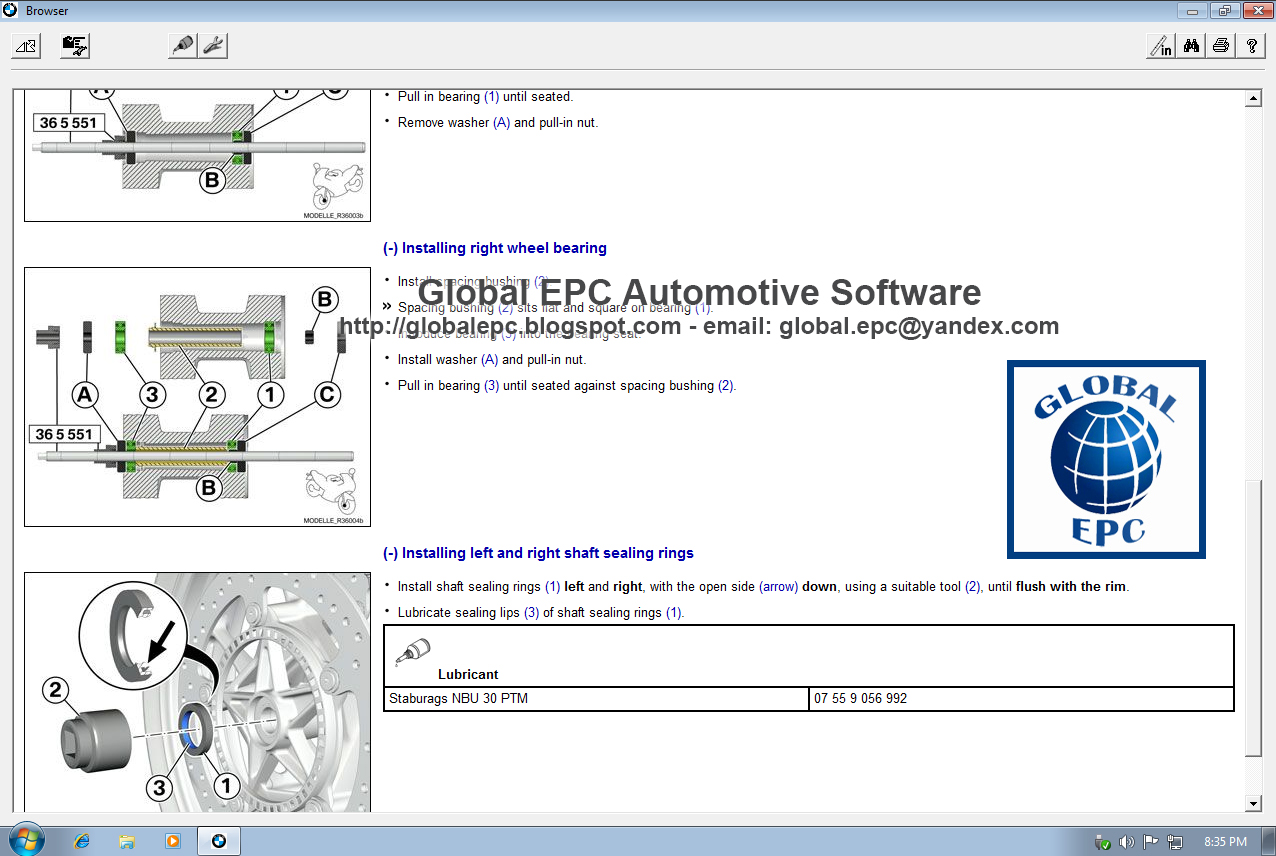
Task: Collapse the Installing right wheel bearing section
Action: coord(389,247)
